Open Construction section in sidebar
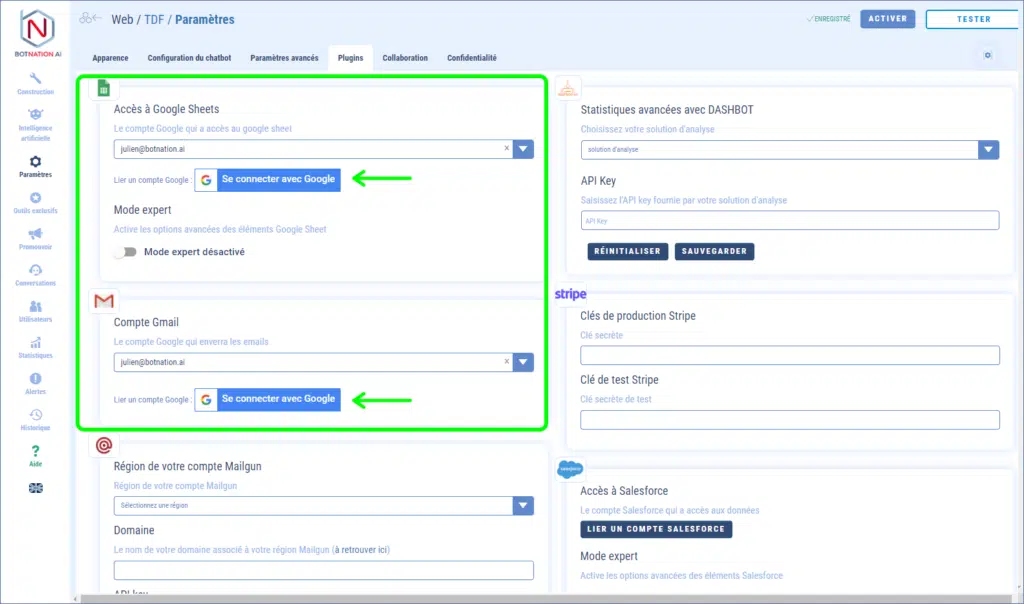Screen dimensions: 1024x604 pyautogui.click(x=36, y=79)
